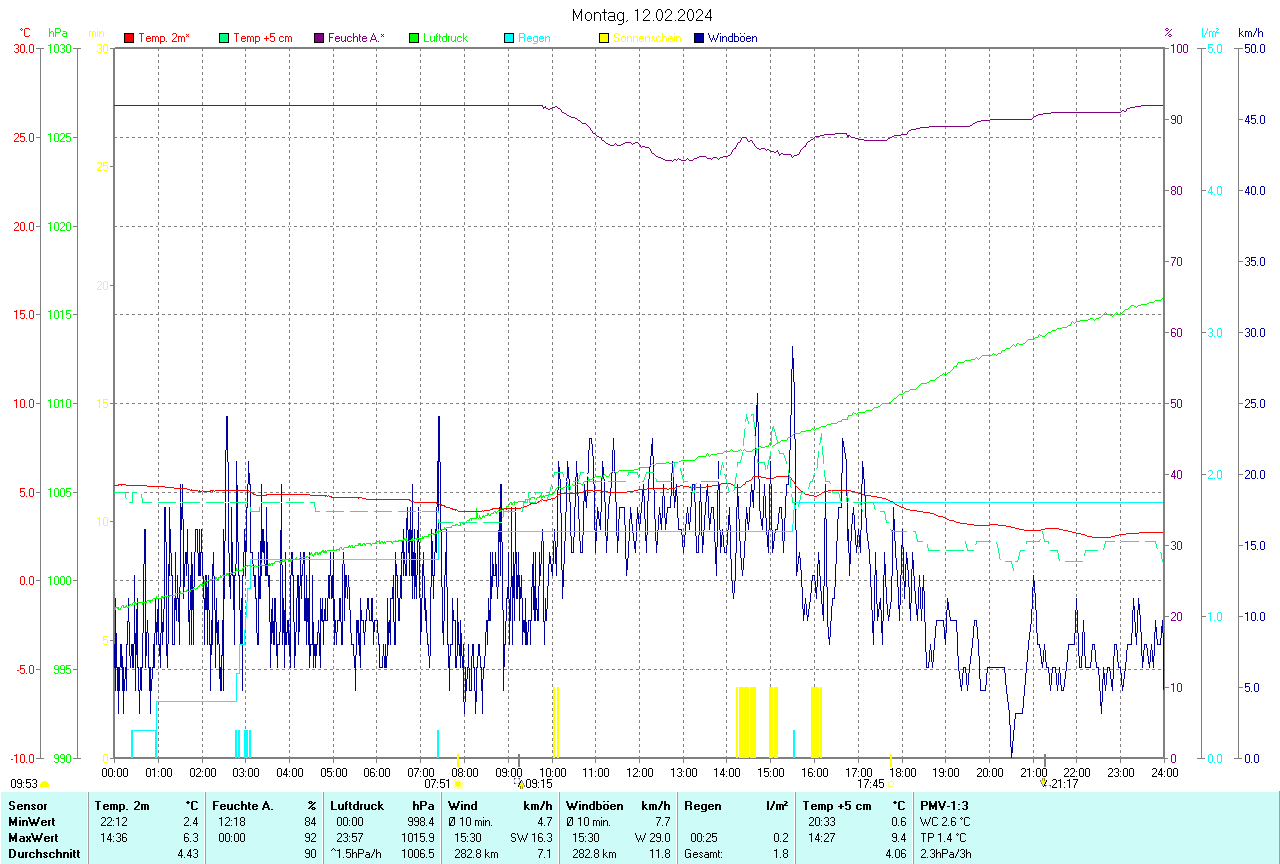Screen dimensions: 1280x864
Task: Click the max wind value 'SW 16.3'
Action: (531, 838)
